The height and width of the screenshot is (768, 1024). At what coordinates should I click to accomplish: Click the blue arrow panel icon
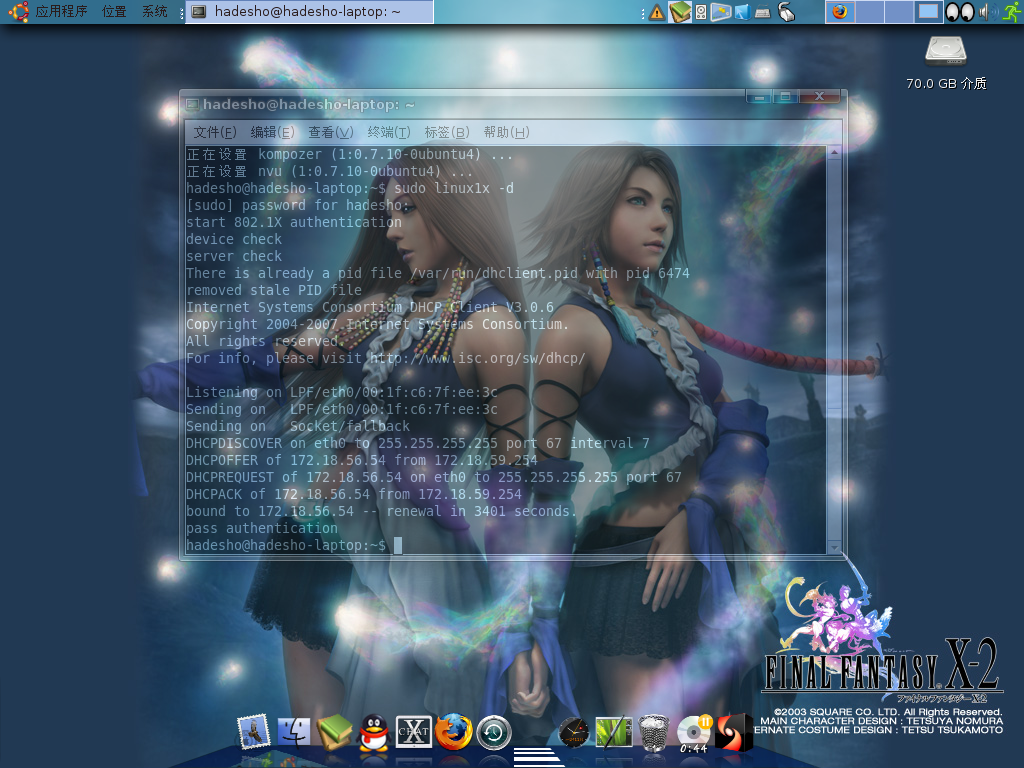[743, 12]
